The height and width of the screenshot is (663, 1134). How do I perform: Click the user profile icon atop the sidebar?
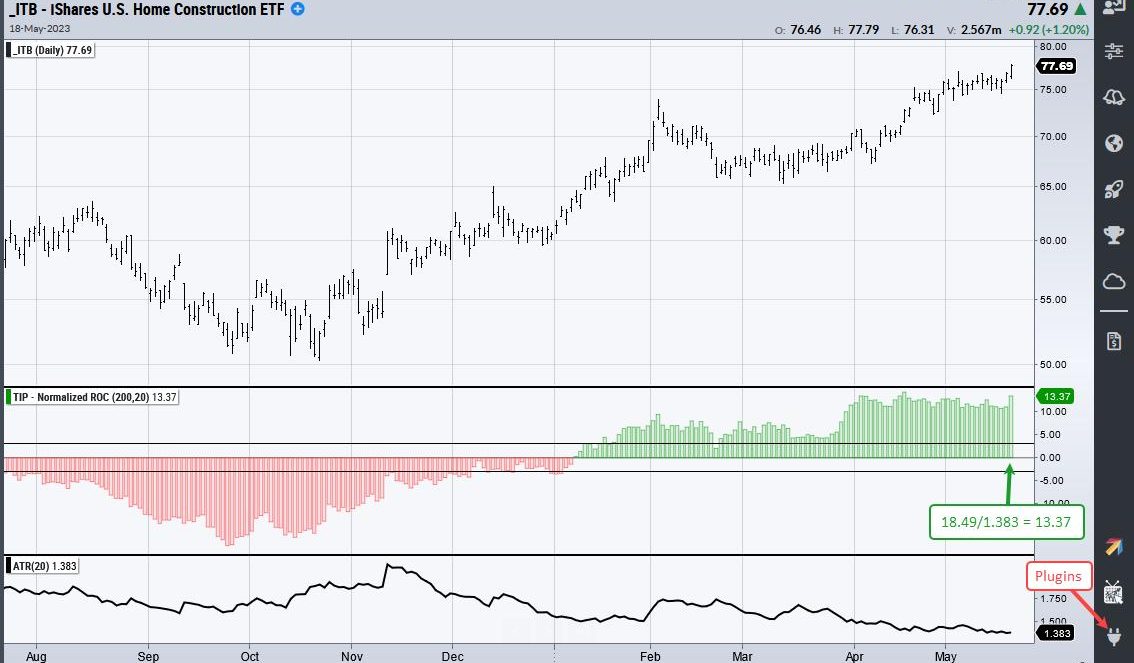(1114, 7)
